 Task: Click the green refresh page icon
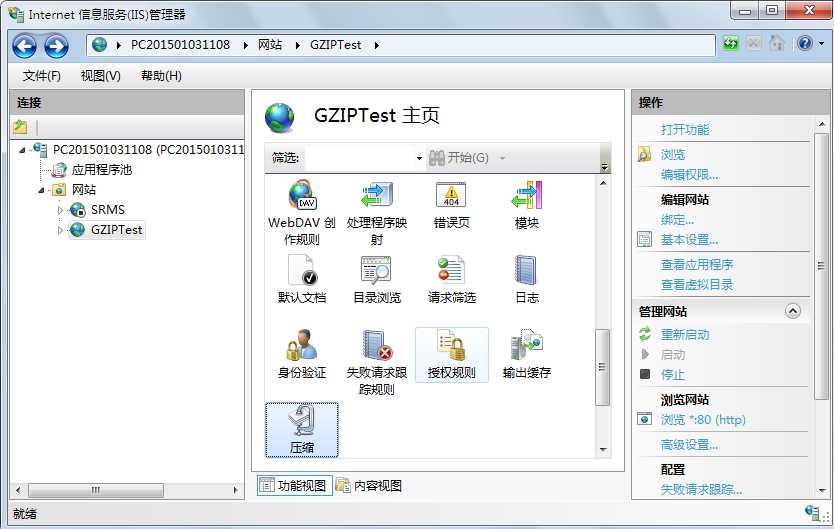click(730, 43)
